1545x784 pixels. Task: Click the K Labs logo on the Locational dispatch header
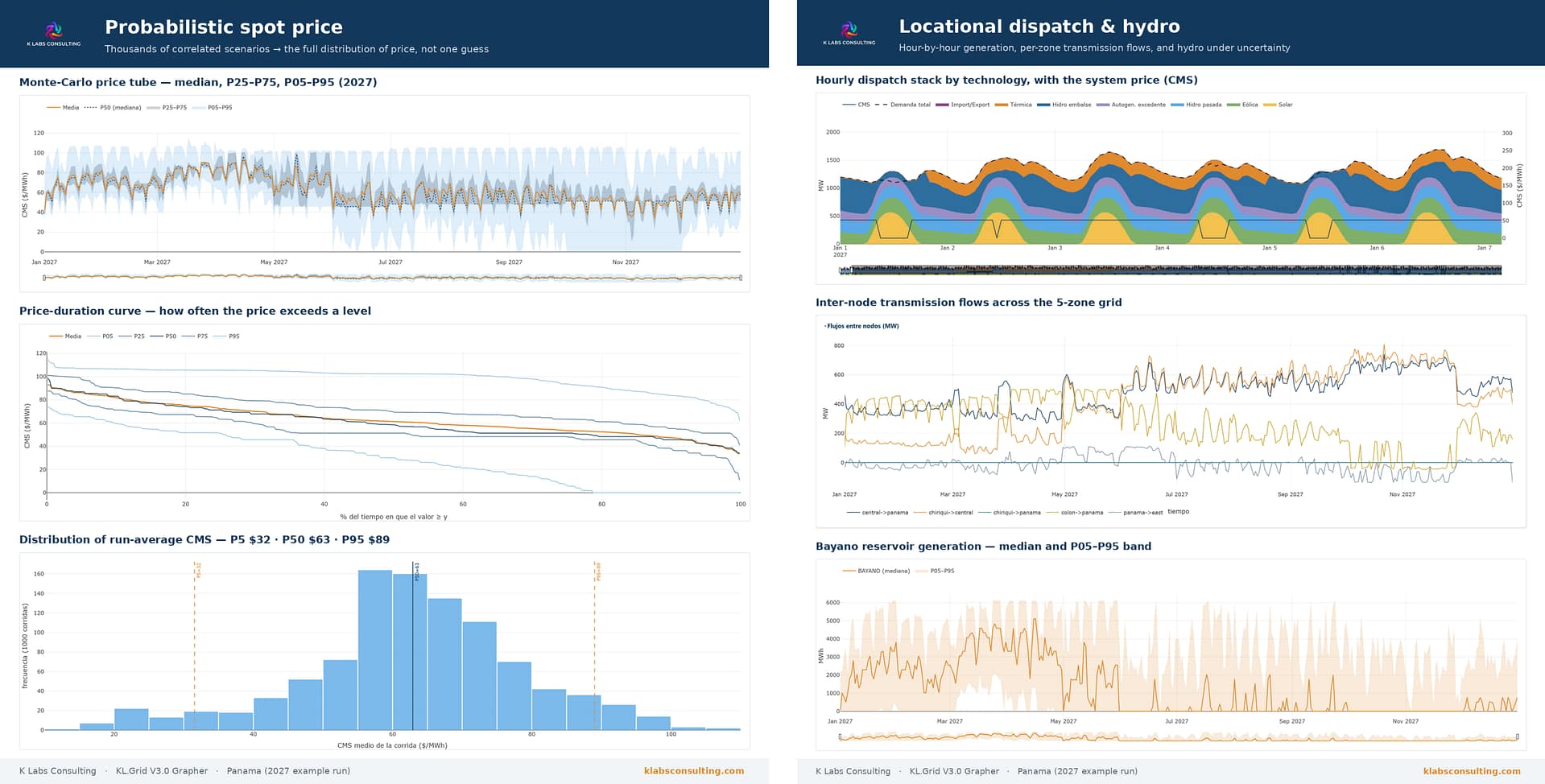point(849,33)
